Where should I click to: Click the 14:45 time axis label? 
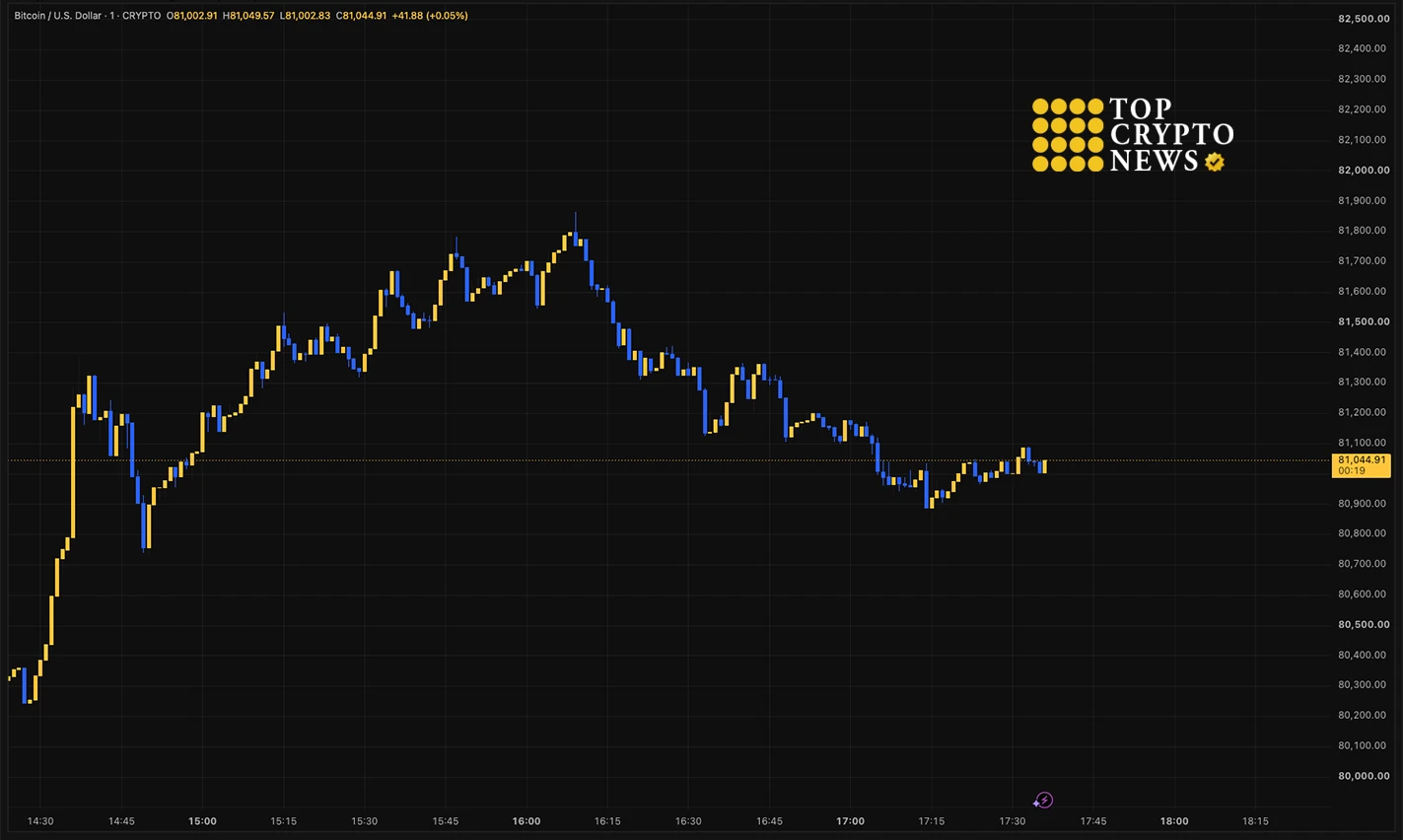click(121, 821)
